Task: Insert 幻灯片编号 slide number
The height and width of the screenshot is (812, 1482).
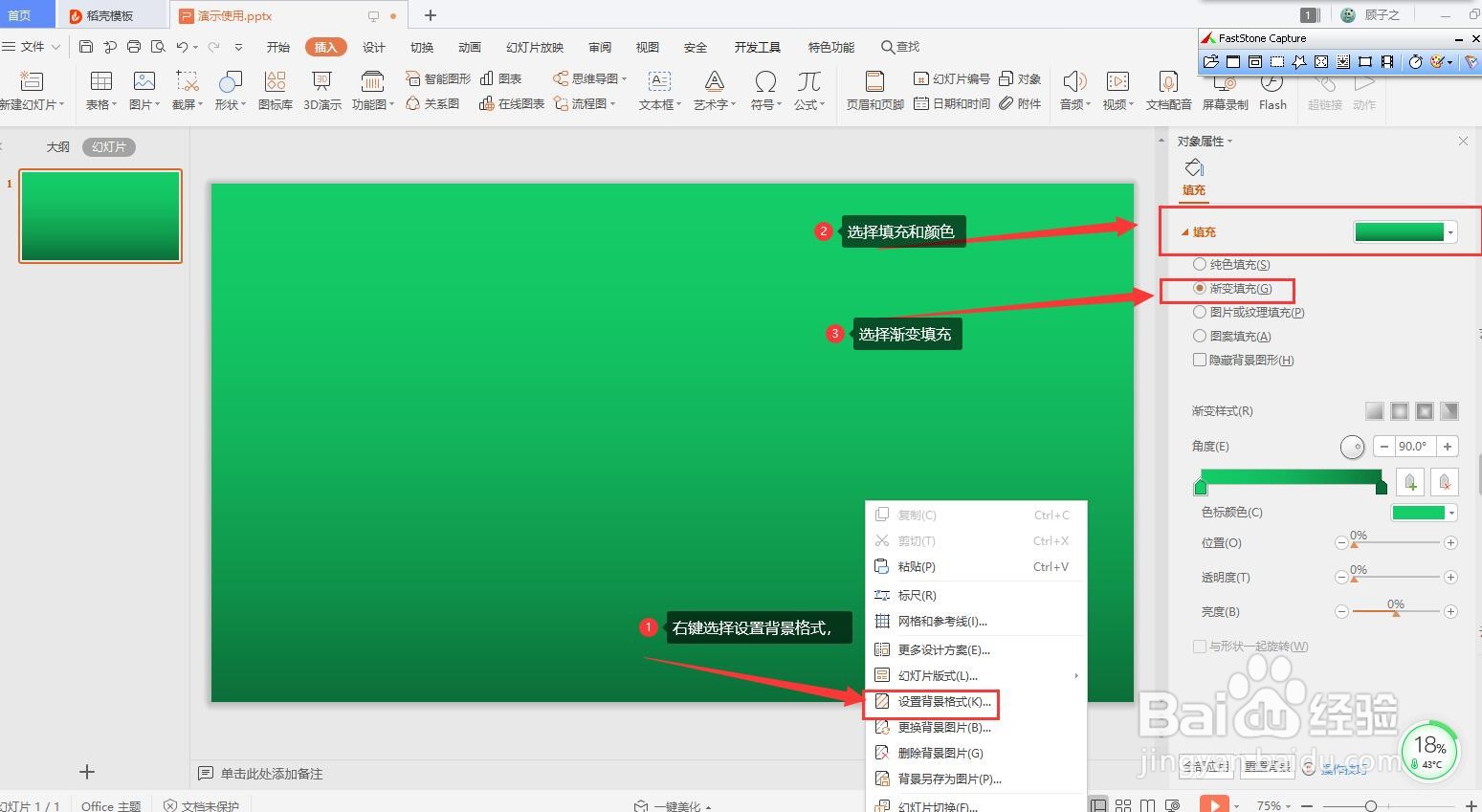Action: pyautogui.click(x=952, y=78)
